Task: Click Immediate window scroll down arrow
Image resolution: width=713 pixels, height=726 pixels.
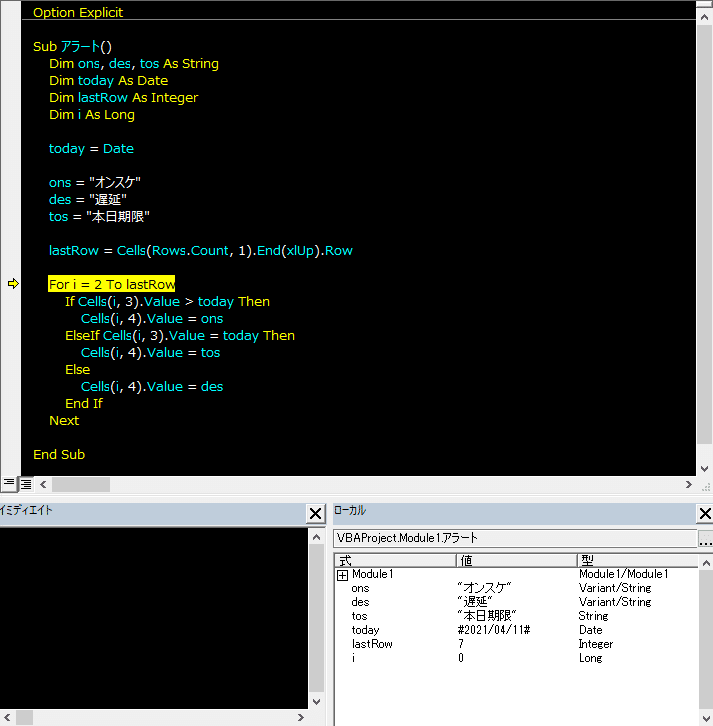Action: click(317, 701)
